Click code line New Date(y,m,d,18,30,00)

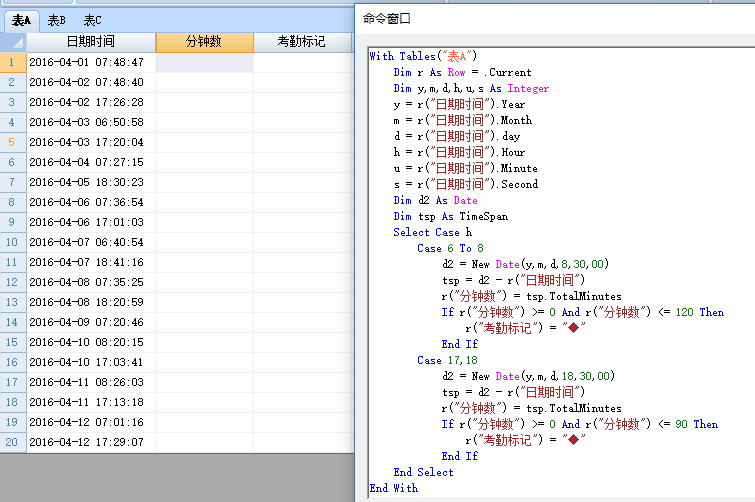click(529, 376)
